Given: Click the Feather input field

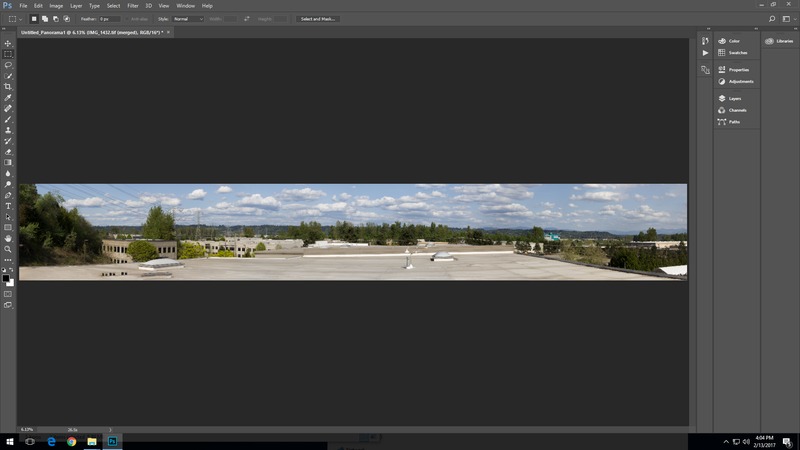Looking at the screenshot, I should [109, 19].
